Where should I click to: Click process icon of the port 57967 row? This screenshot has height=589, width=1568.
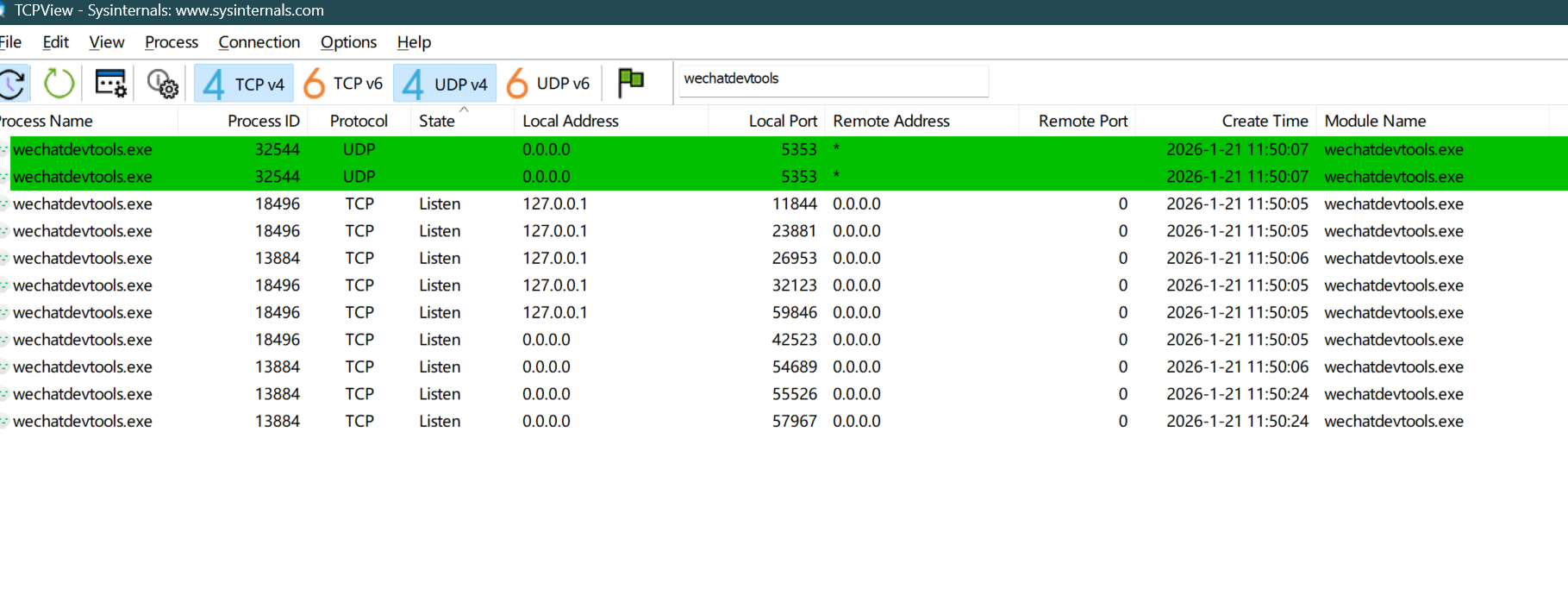pyautogui.click(x=4, y=421)
